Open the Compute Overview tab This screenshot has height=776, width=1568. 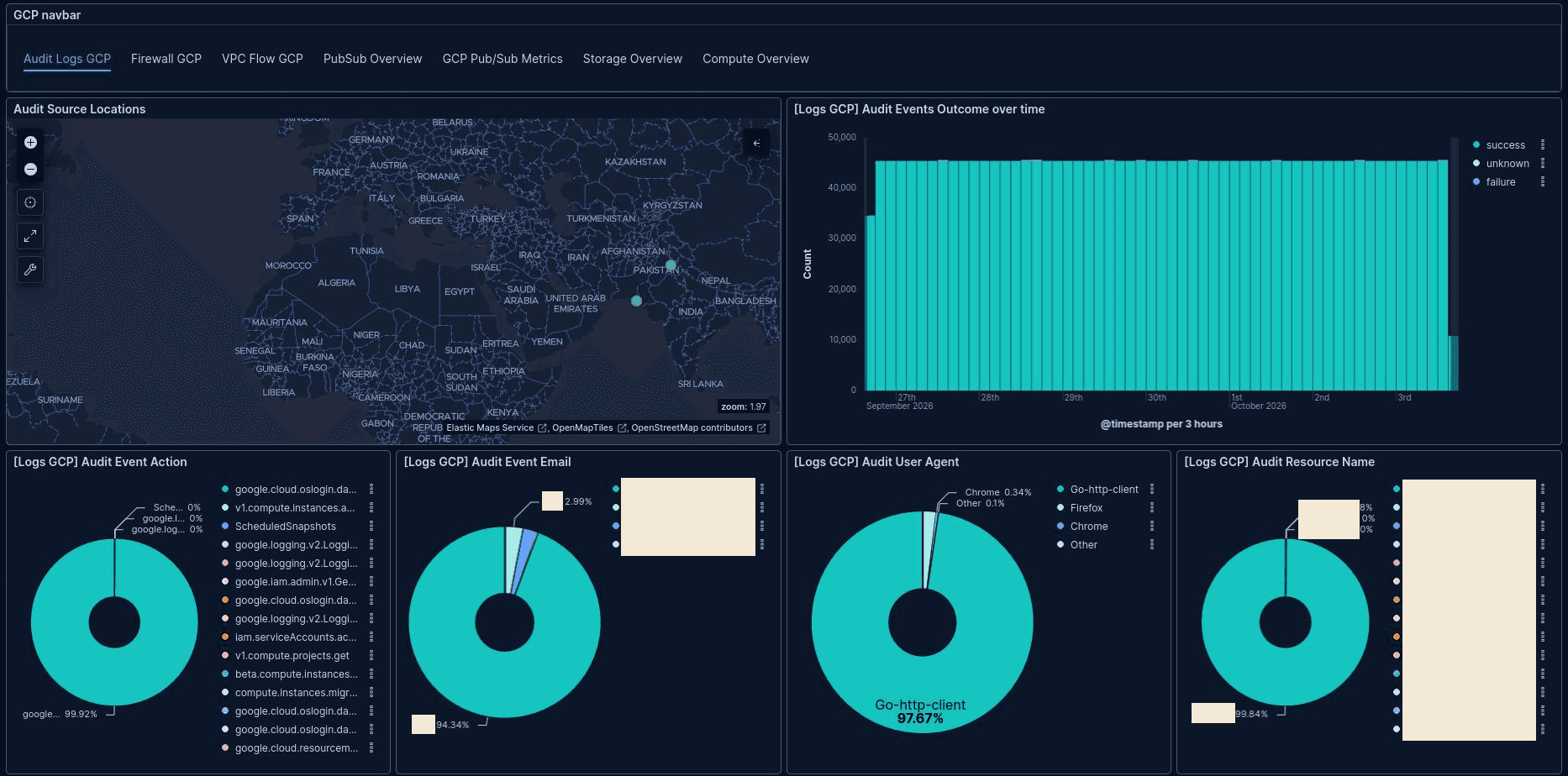click(756, 59)
